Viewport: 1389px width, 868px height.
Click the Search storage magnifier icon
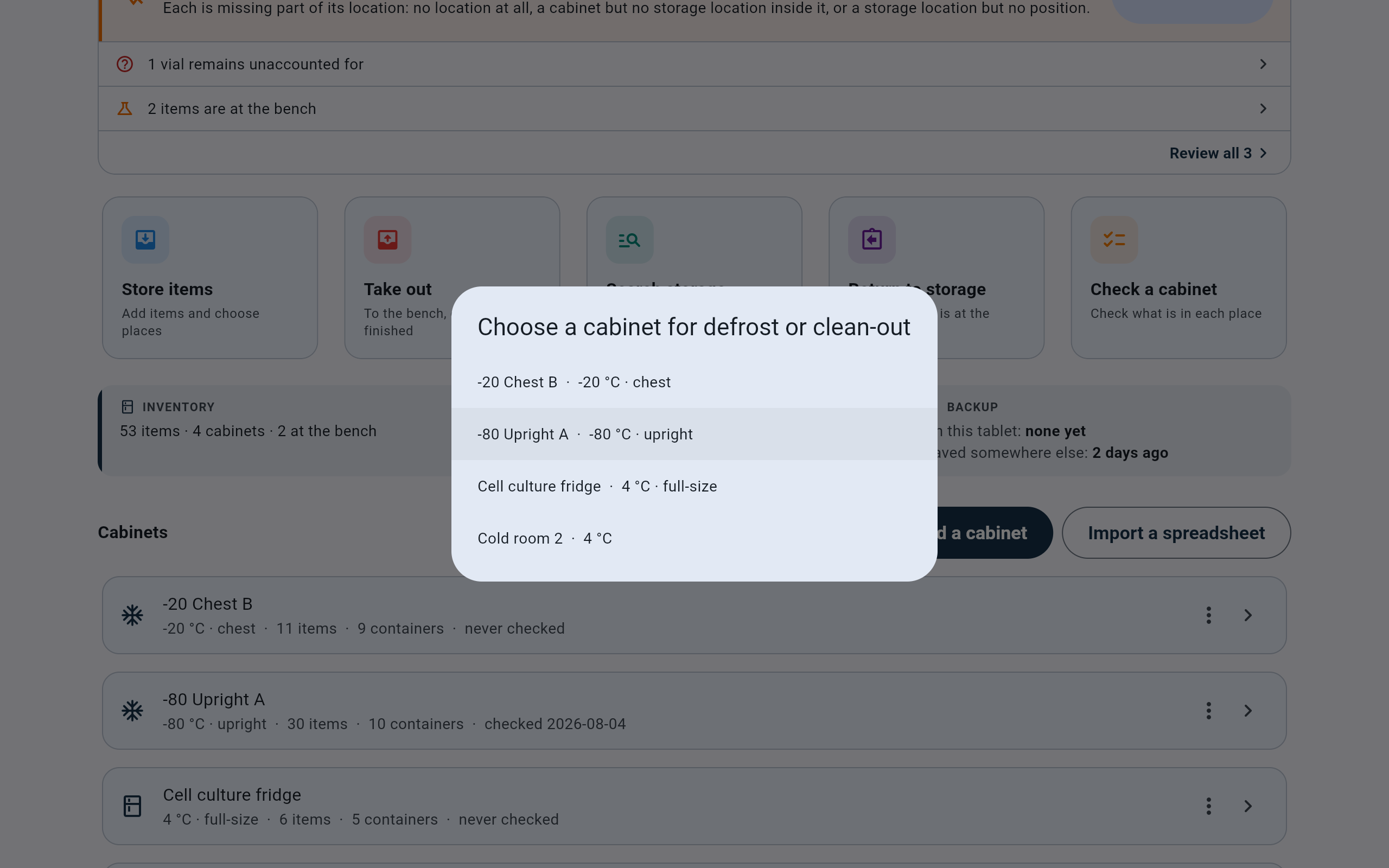629,239
